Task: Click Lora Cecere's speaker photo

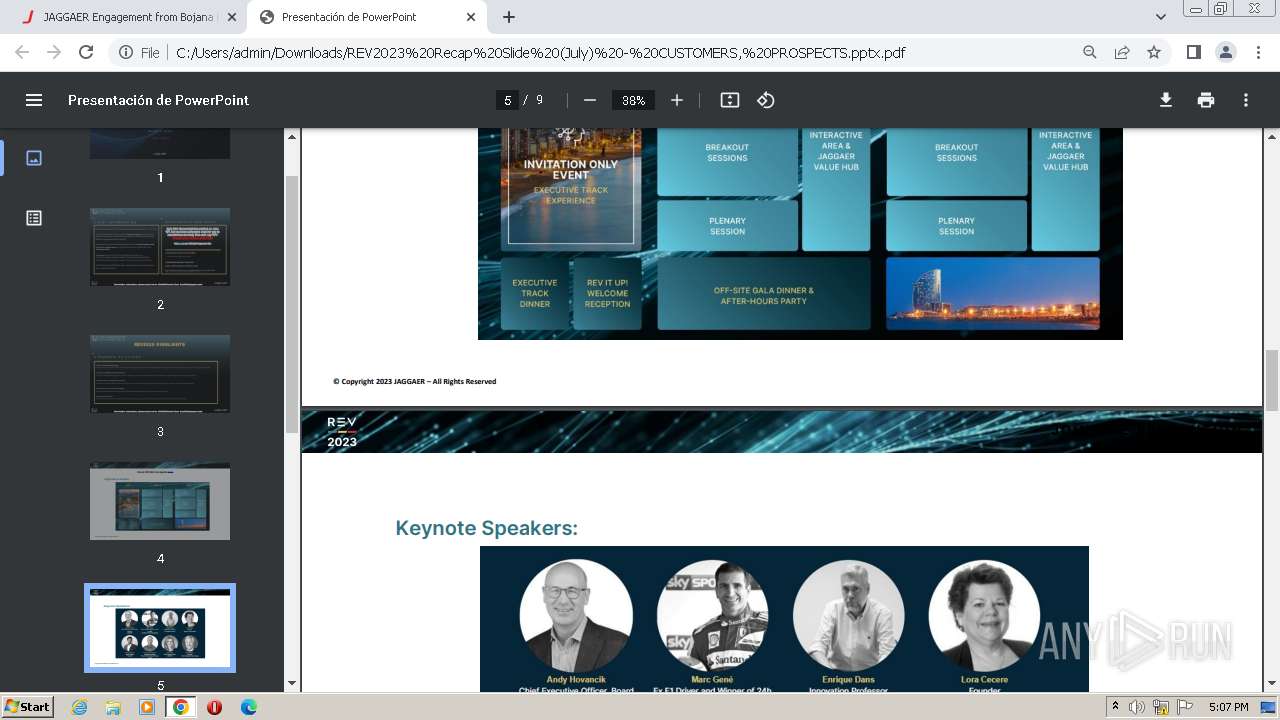Action: [984, 615]
